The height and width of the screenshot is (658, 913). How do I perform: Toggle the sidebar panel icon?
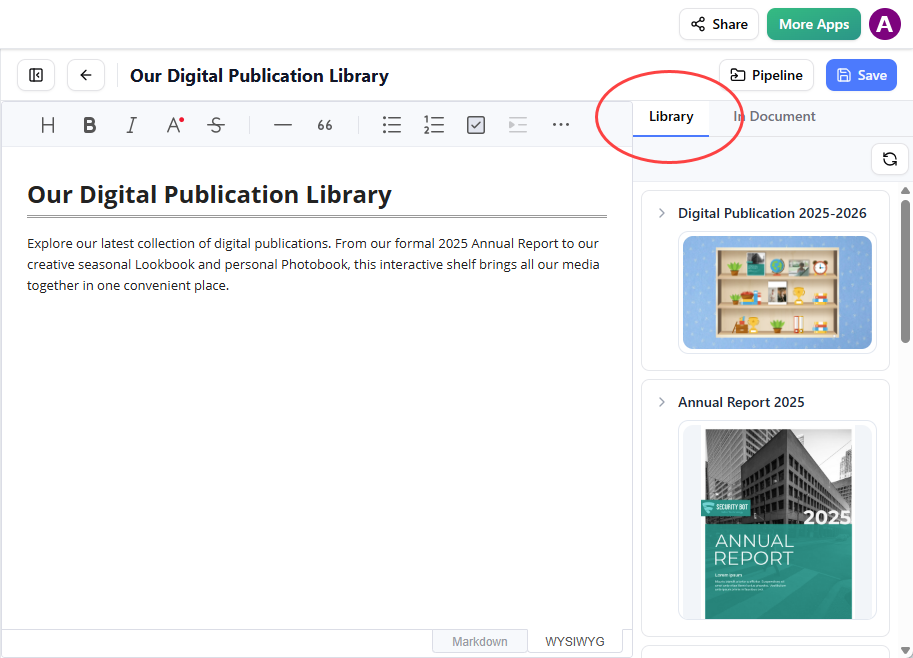pos(36,75)
